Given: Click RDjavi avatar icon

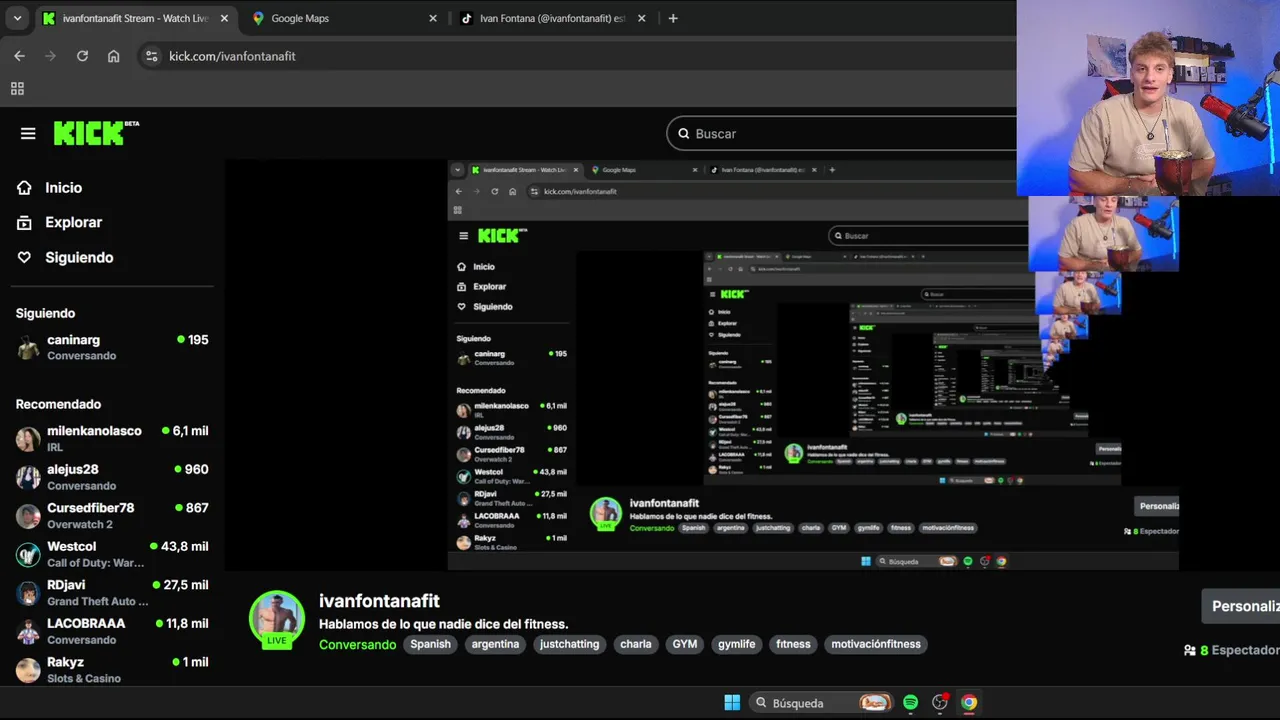Looking at the screenshot, I should point(28,593).
